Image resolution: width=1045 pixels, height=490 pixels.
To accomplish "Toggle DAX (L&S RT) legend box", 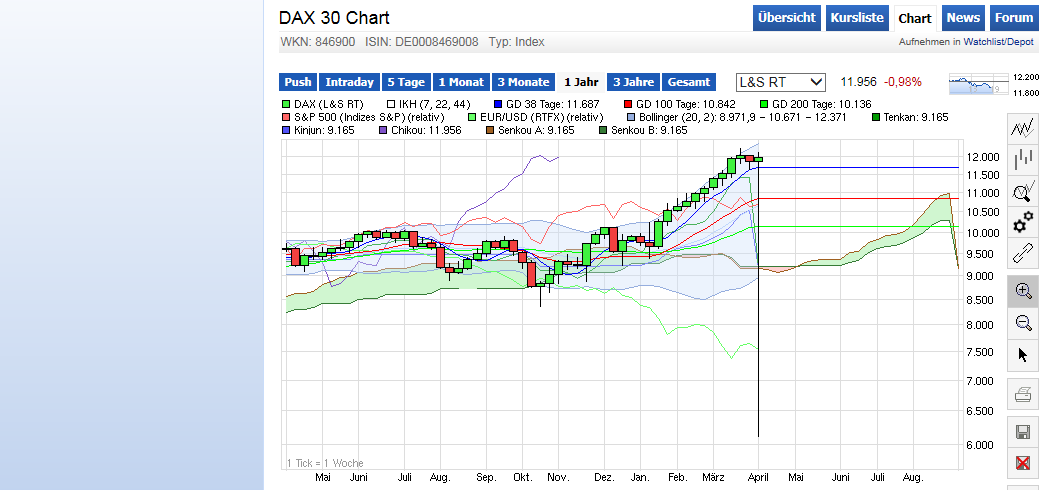I will [x=287, y=104].
